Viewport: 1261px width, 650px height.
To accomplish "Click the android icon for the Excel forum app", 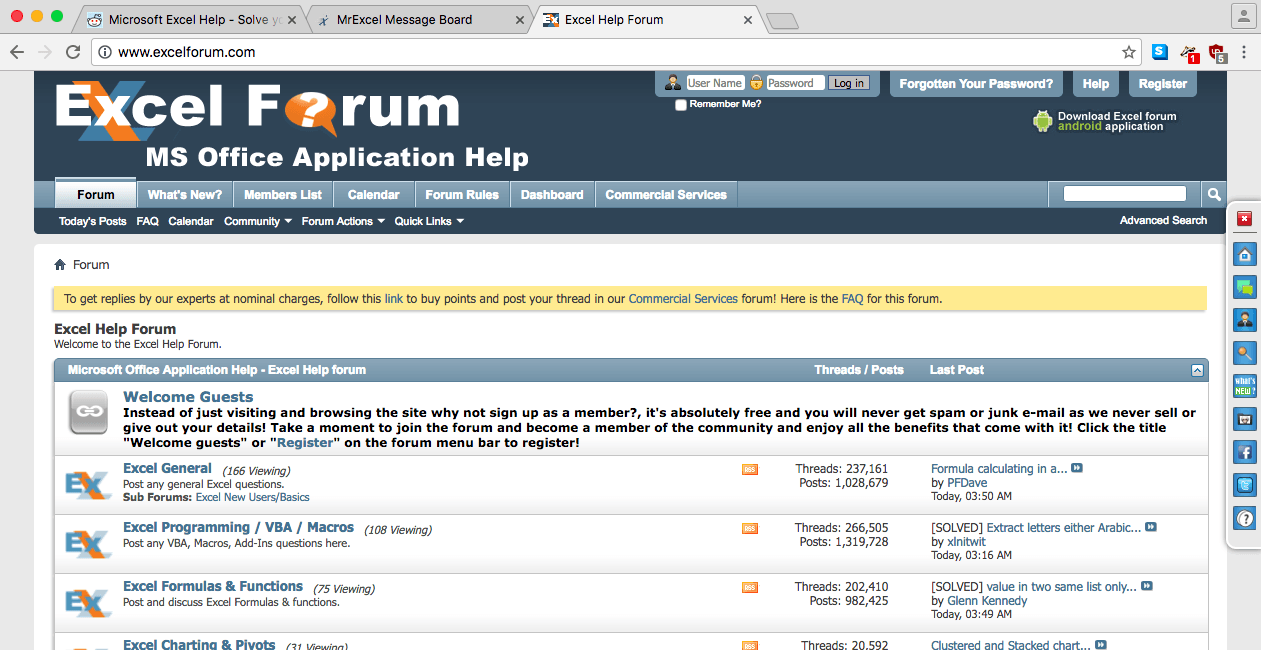I will 1041,121.
